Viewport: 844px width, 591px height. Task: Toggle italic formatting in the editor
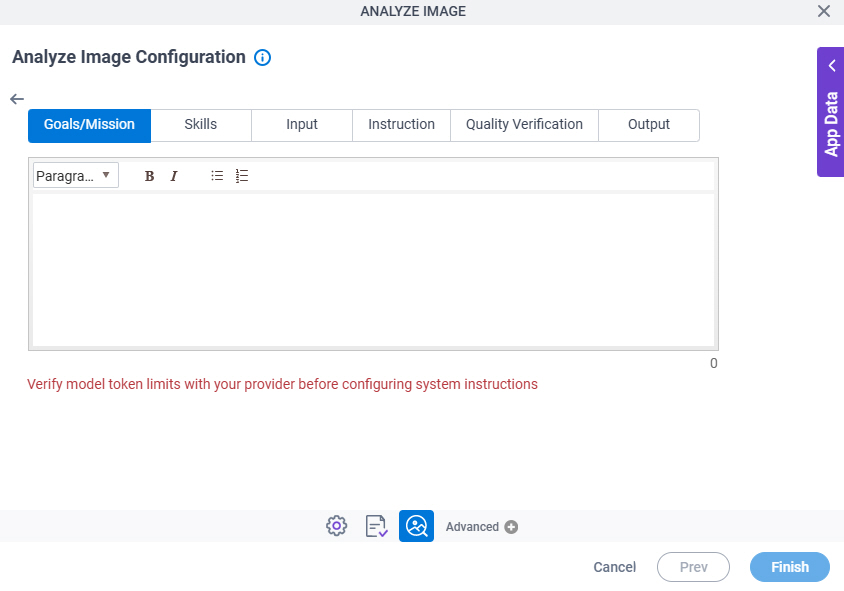click(x=174, y=176)
